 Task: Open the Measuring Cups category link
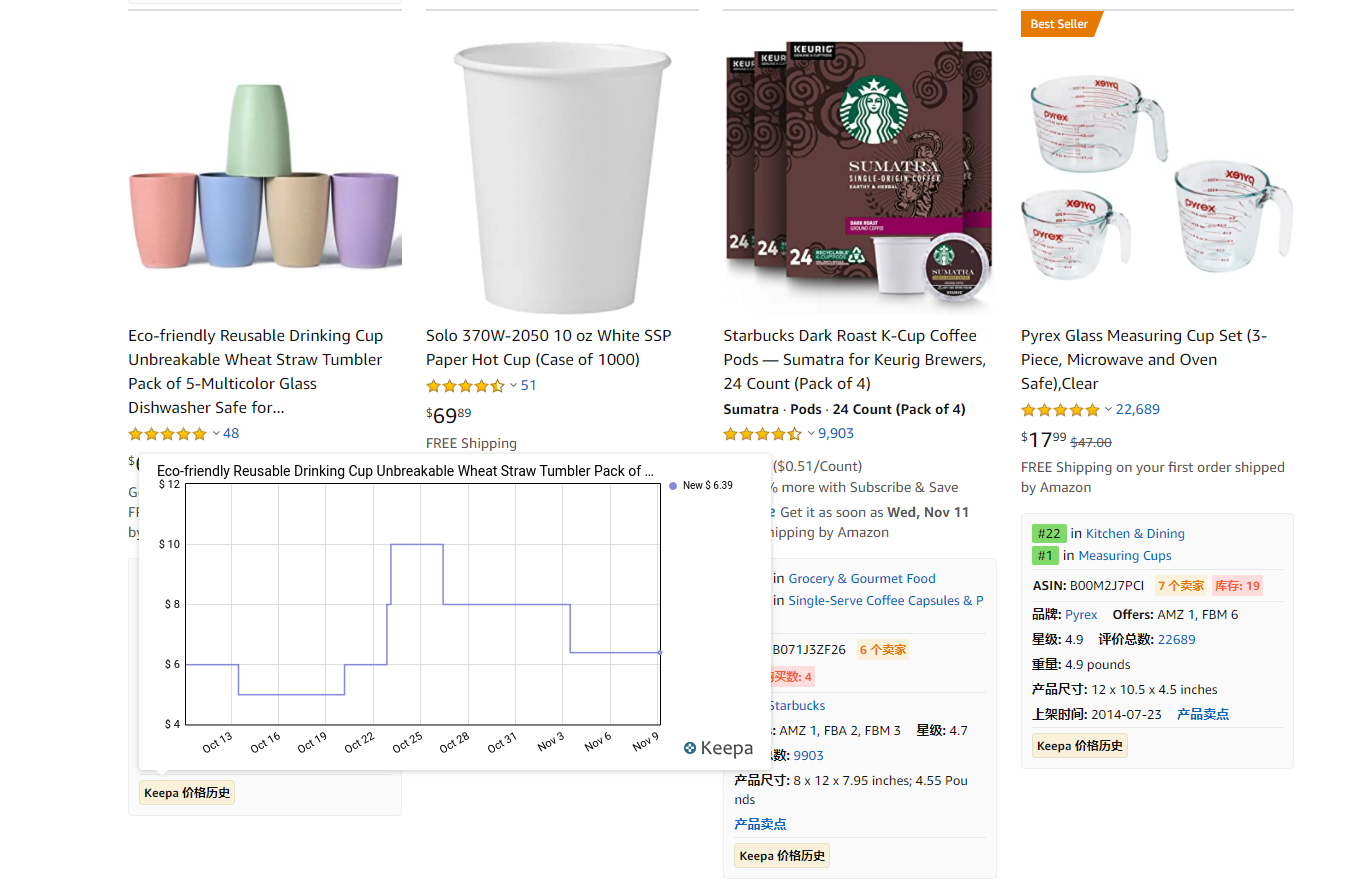(x=1125, y=556)
